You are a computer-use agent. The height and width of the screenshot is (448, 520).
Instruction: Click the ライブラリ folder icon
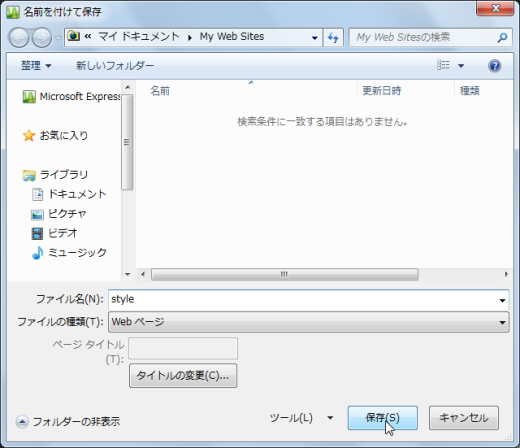(29, 175)
